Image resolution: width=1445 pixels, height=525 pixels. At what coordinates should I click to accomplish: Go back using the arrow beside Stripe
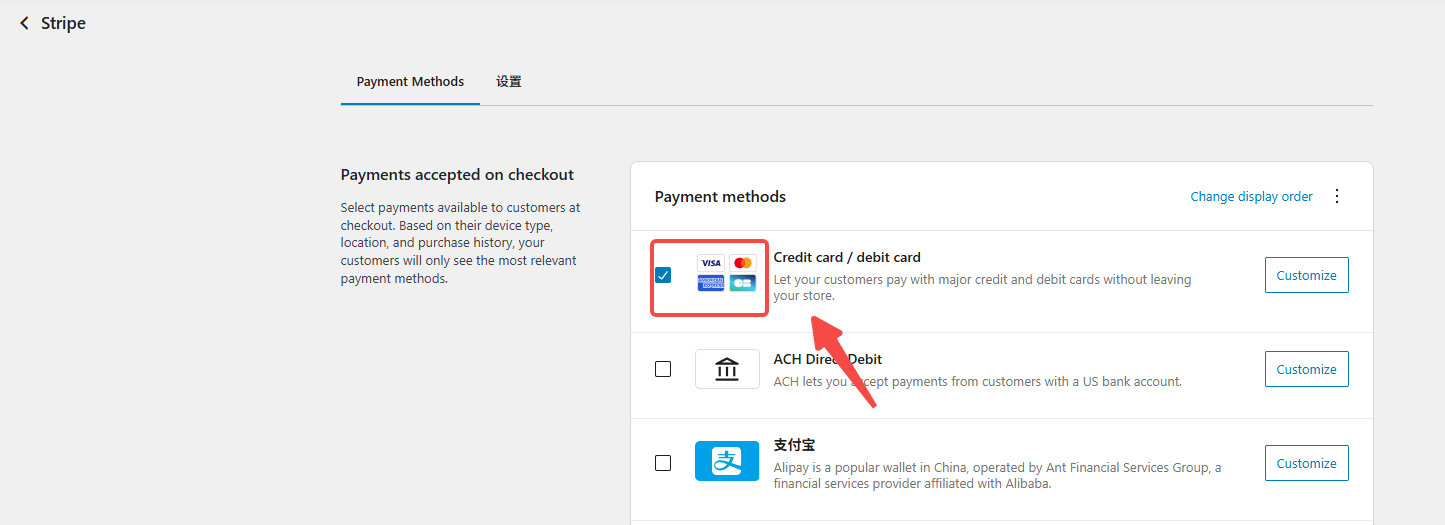24,23
